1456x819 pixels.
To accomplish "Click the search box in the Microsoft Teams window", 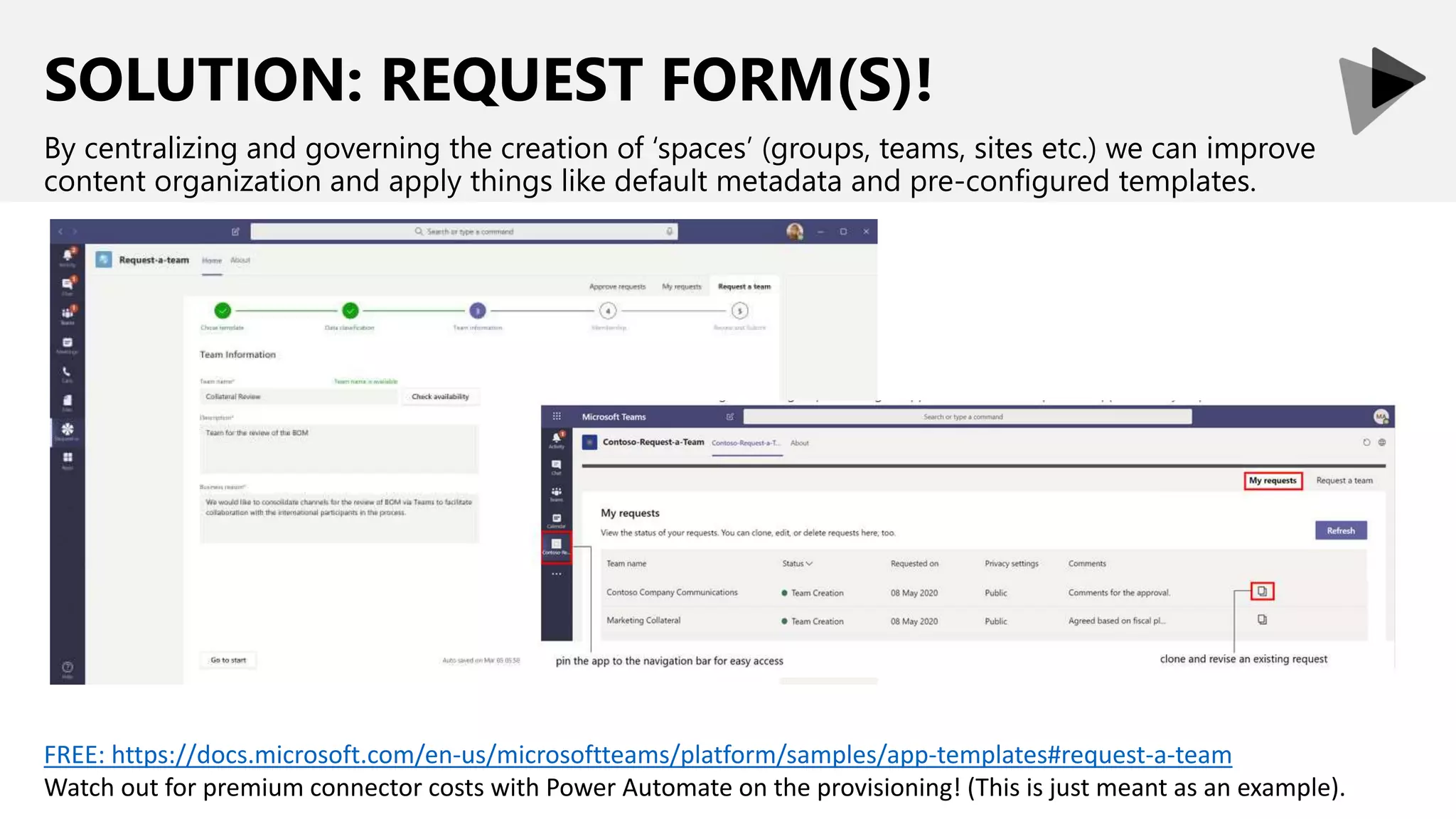I will pyautogui.click(x=968, y=417).
